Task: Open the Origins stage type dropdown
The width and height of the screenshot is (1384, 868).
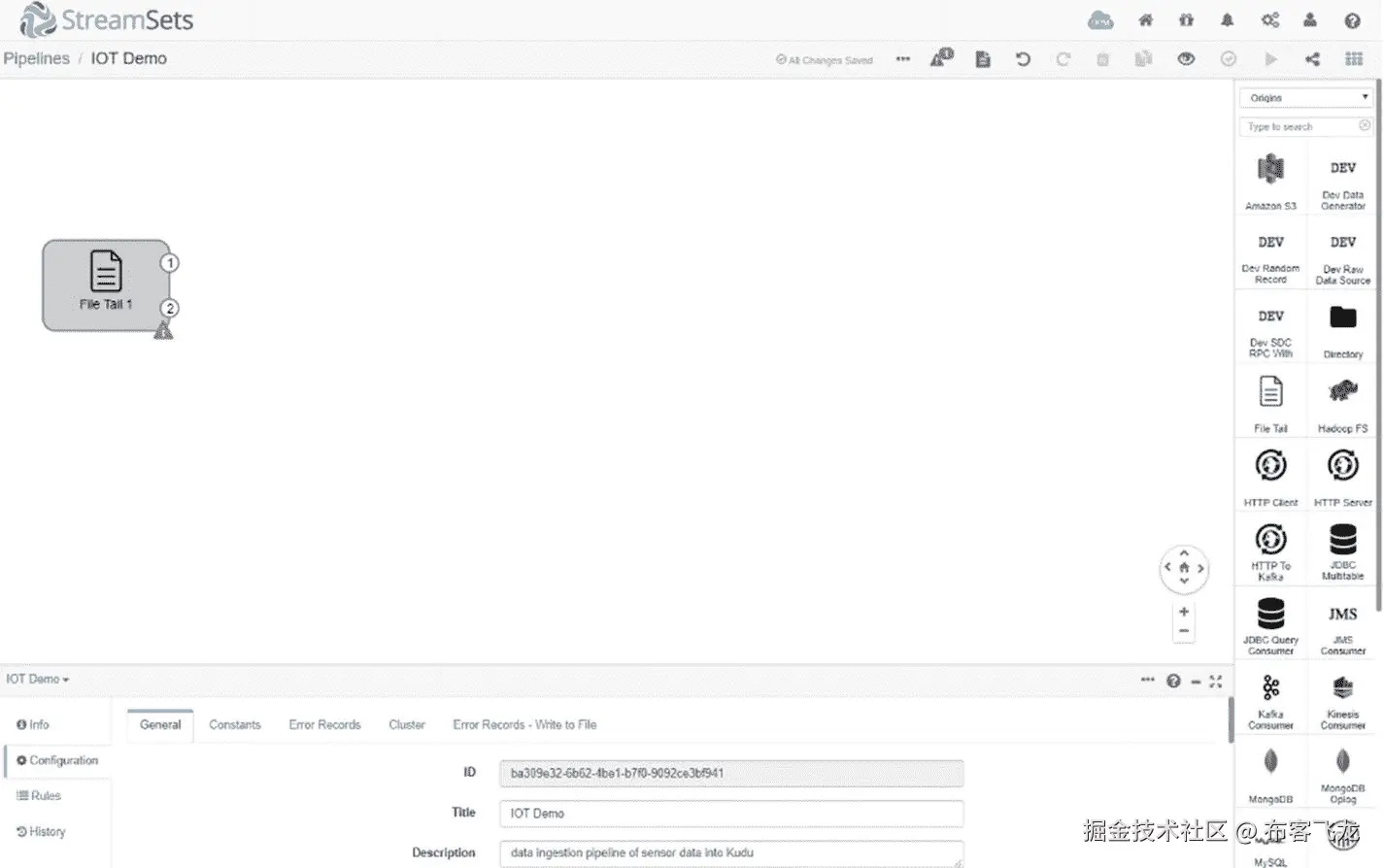Action: coord(1305,97)
